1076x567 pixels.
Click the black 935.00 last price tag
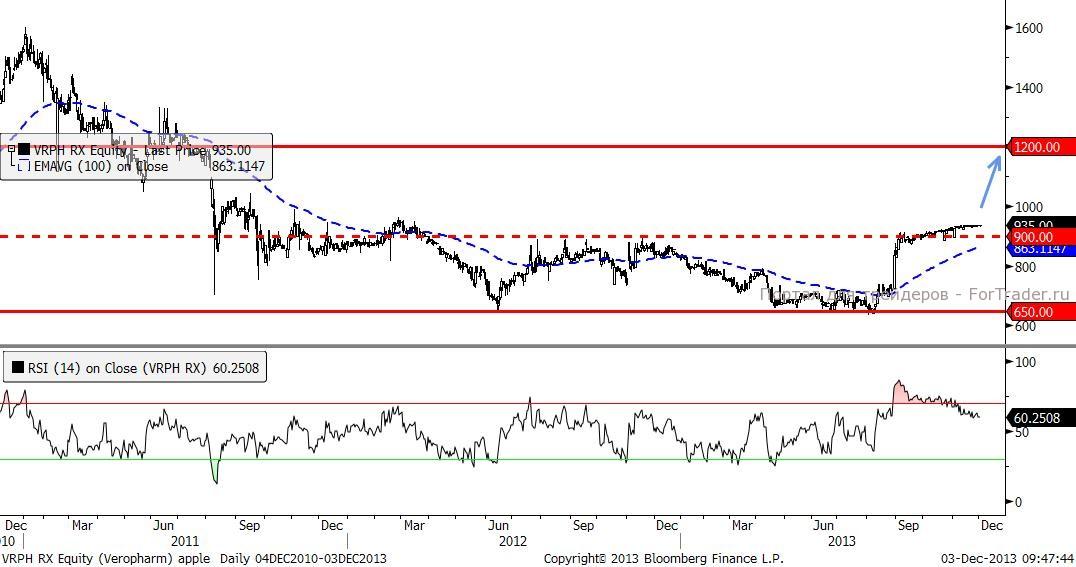[x=1040, y=224]
